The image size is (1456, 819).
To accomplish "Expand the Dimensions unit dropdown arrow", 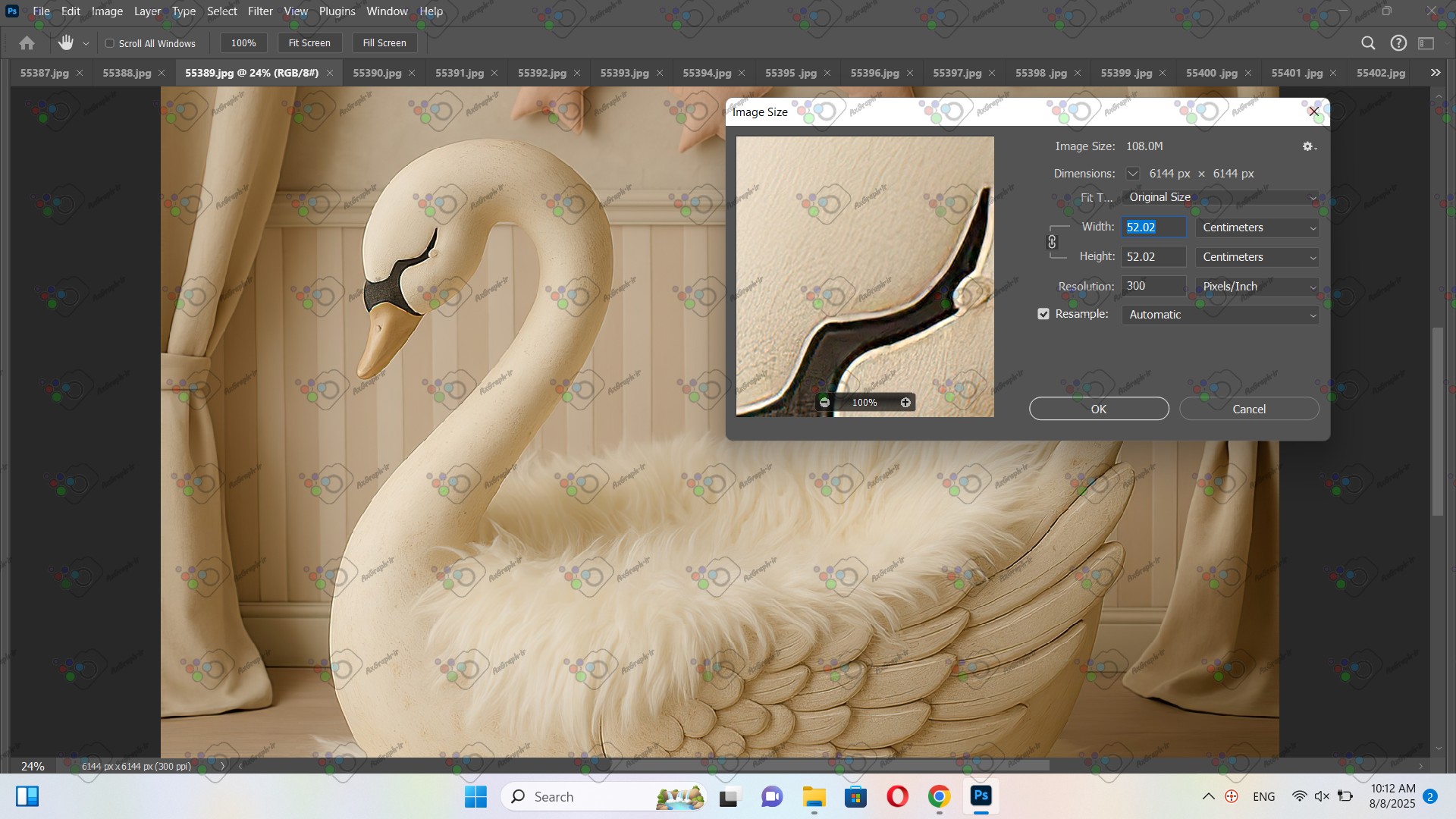I will [x=1132, y=174].
